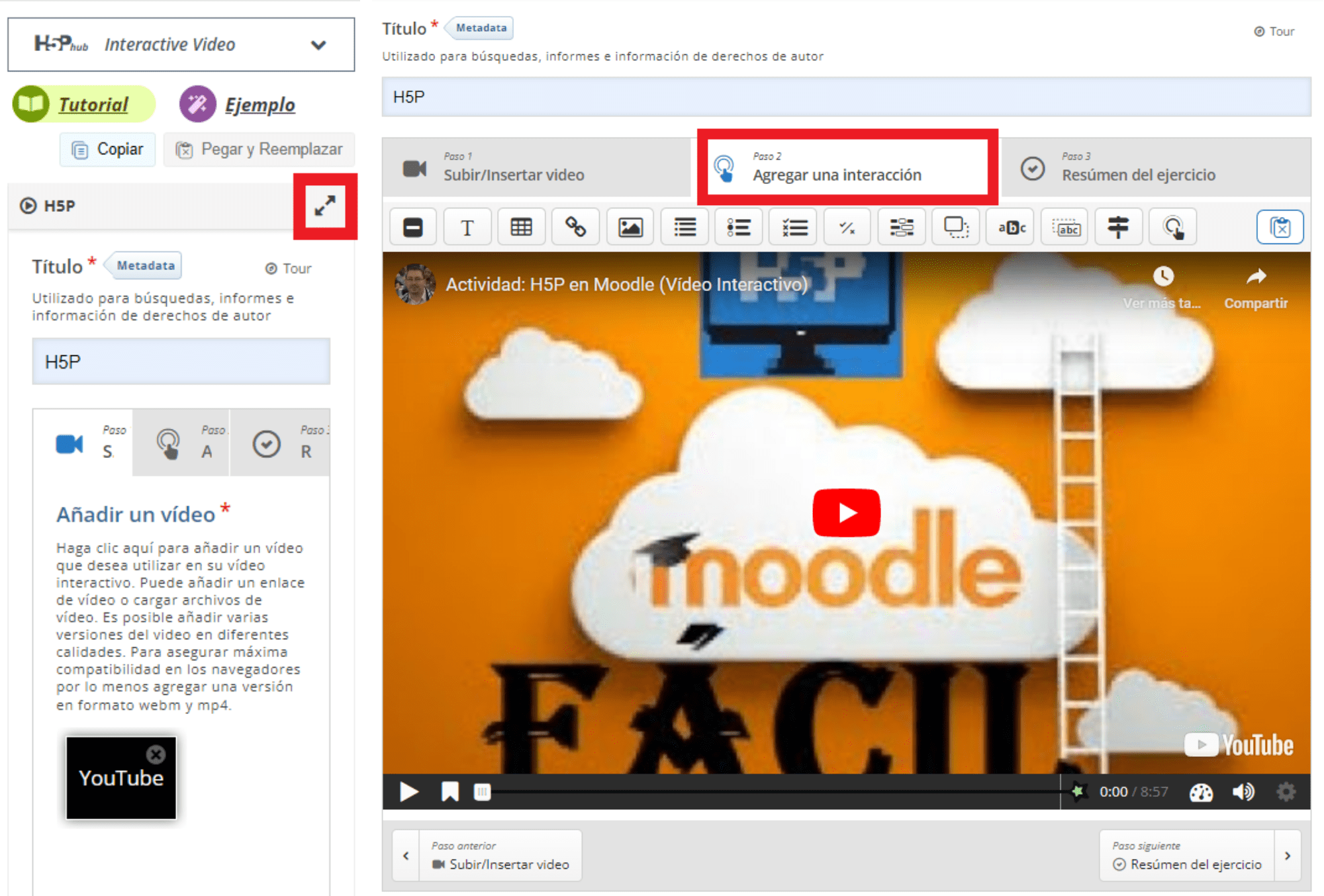Viewport: 1324px width, 896px height.
Task: Remove the YouTube video with the X icon
Action: tap(156, 754)
